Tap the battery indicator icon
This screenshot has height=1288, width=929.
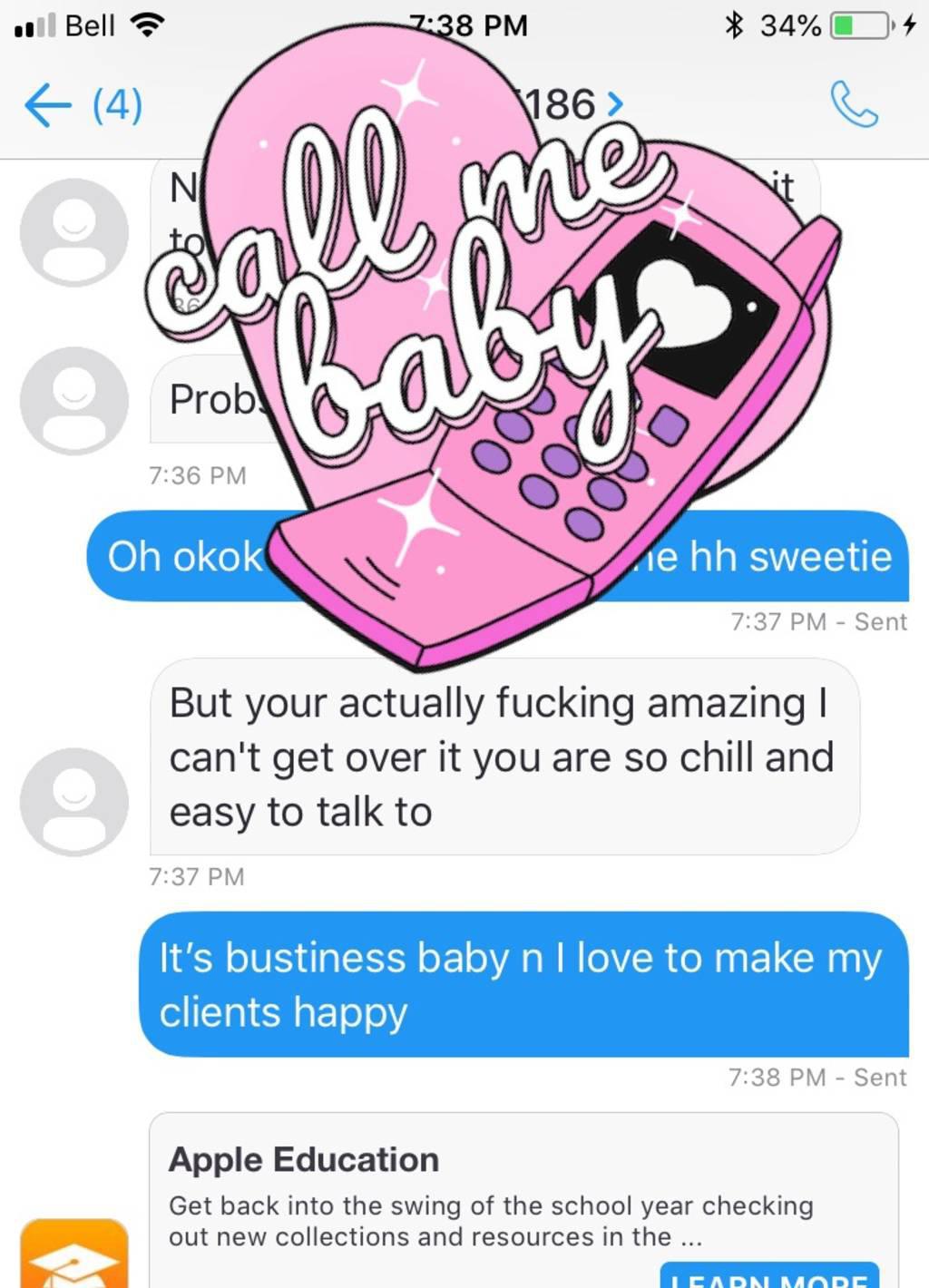860,24
